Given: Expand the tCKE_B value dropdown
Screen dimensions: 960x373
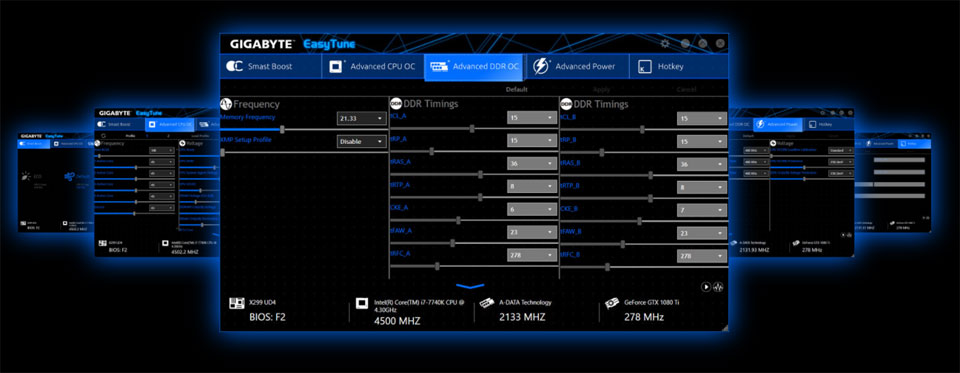Looking at the screenshot, I should click(x=702, y=210).
